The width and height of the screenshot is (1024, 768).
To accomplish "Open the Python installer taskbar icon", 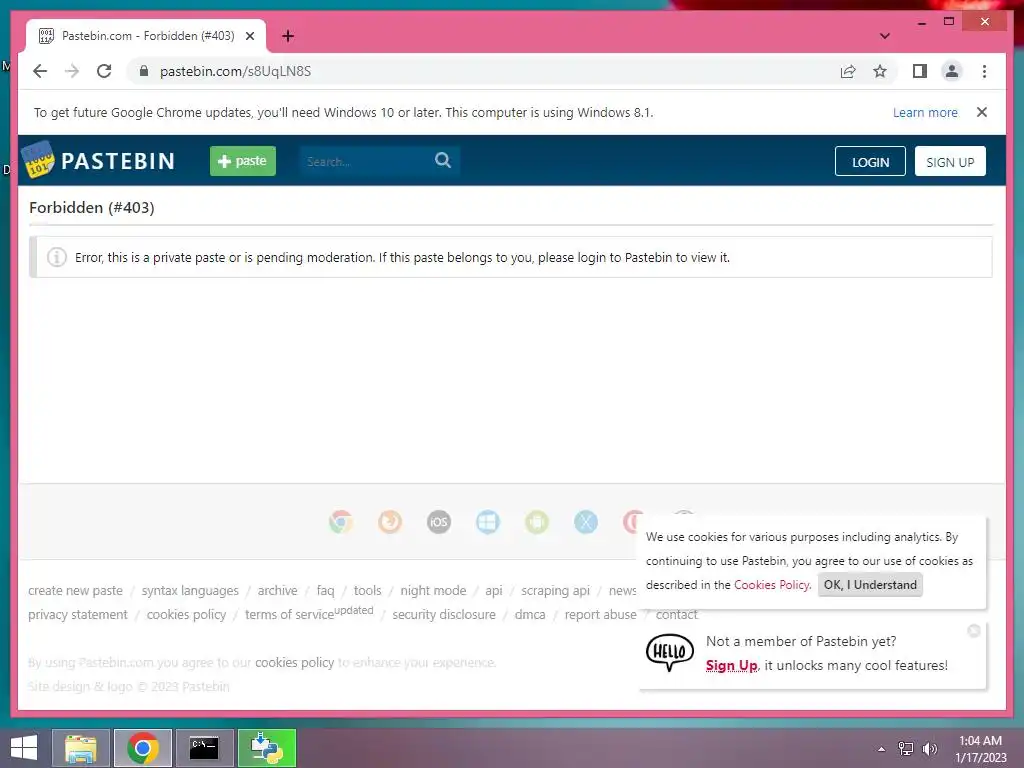I will (x=266, y=748).
